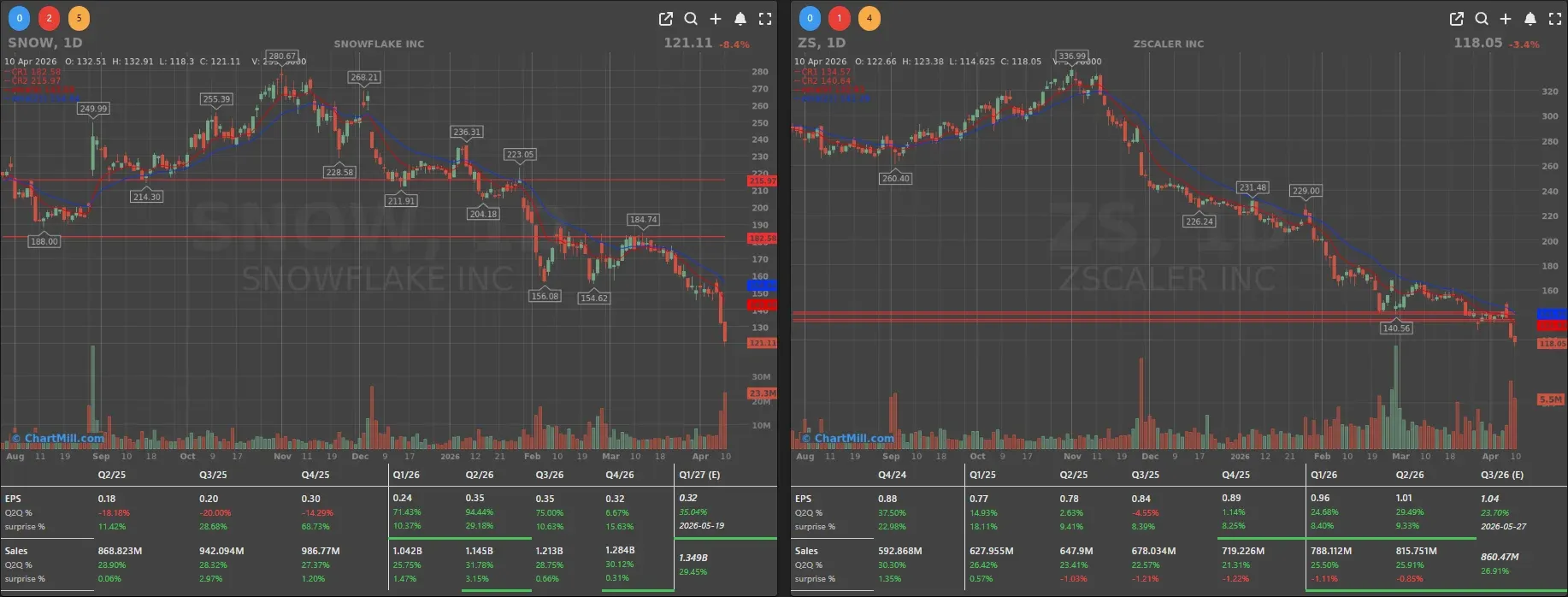Screen dimensions: 1568x597
Task: Click the 23.3M volume tag on SNOW chart
Action: (762, 393)
